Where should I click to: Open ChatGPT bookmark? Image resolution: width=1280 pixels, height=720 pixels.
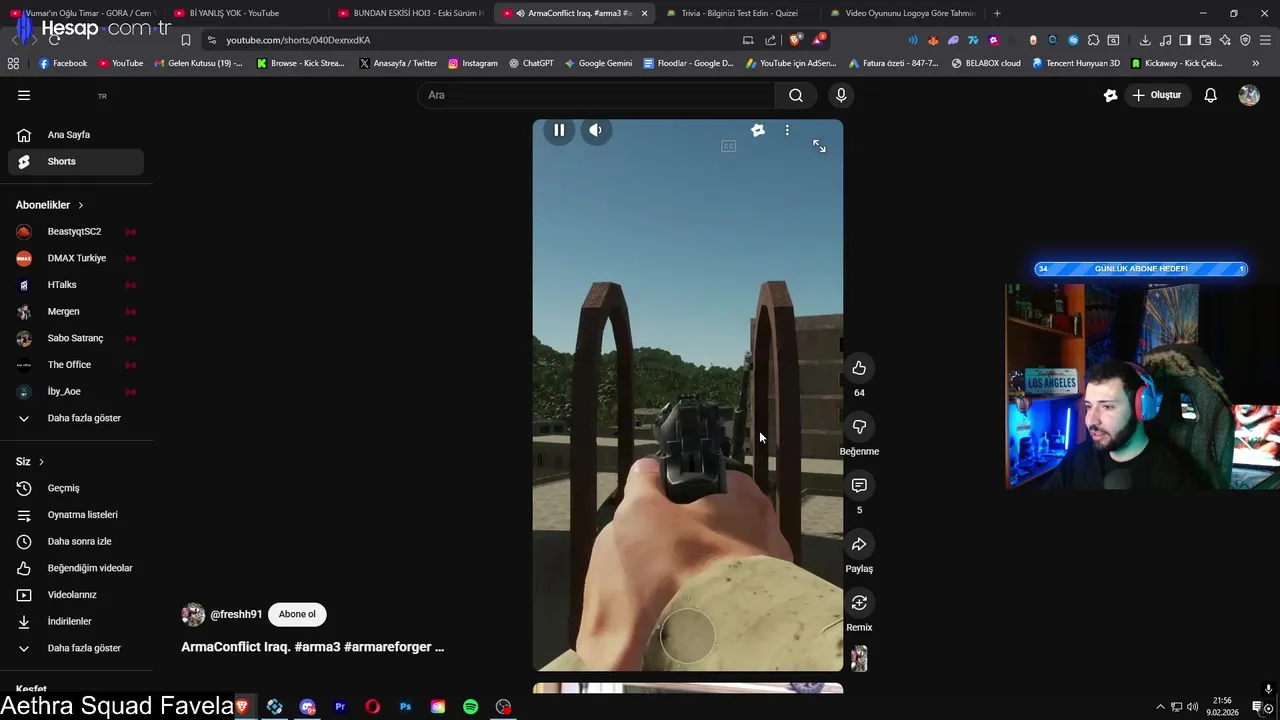coord(531,63)
